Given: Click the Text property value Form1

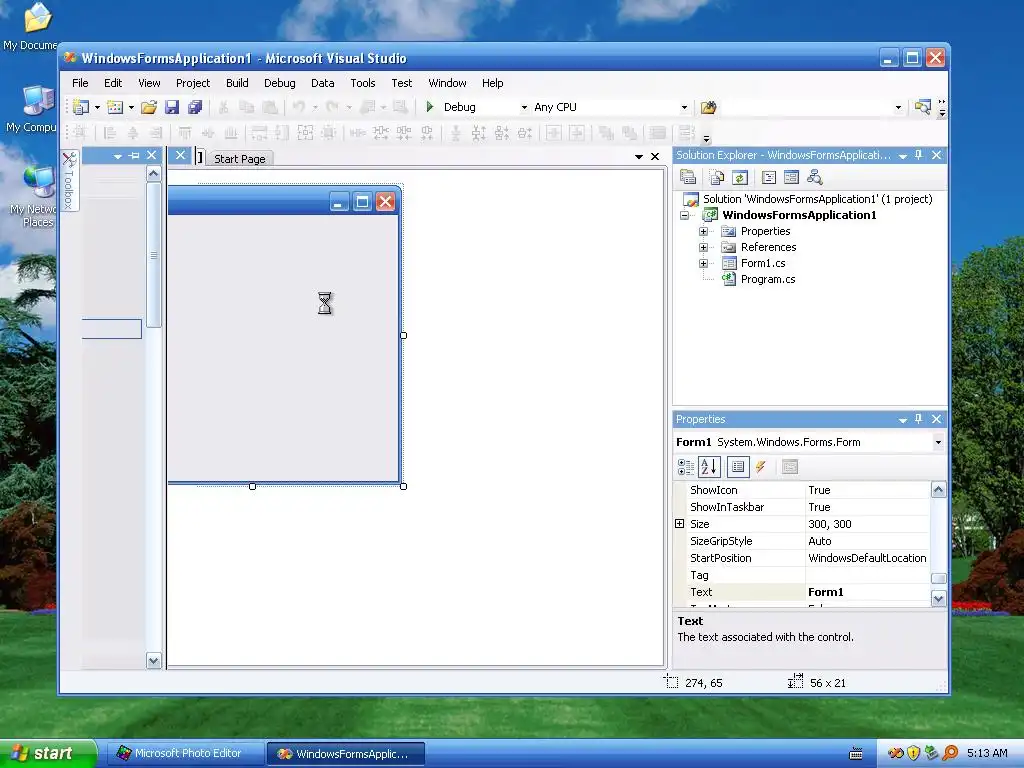Looking at the screenshot, I should pos(868,592).
